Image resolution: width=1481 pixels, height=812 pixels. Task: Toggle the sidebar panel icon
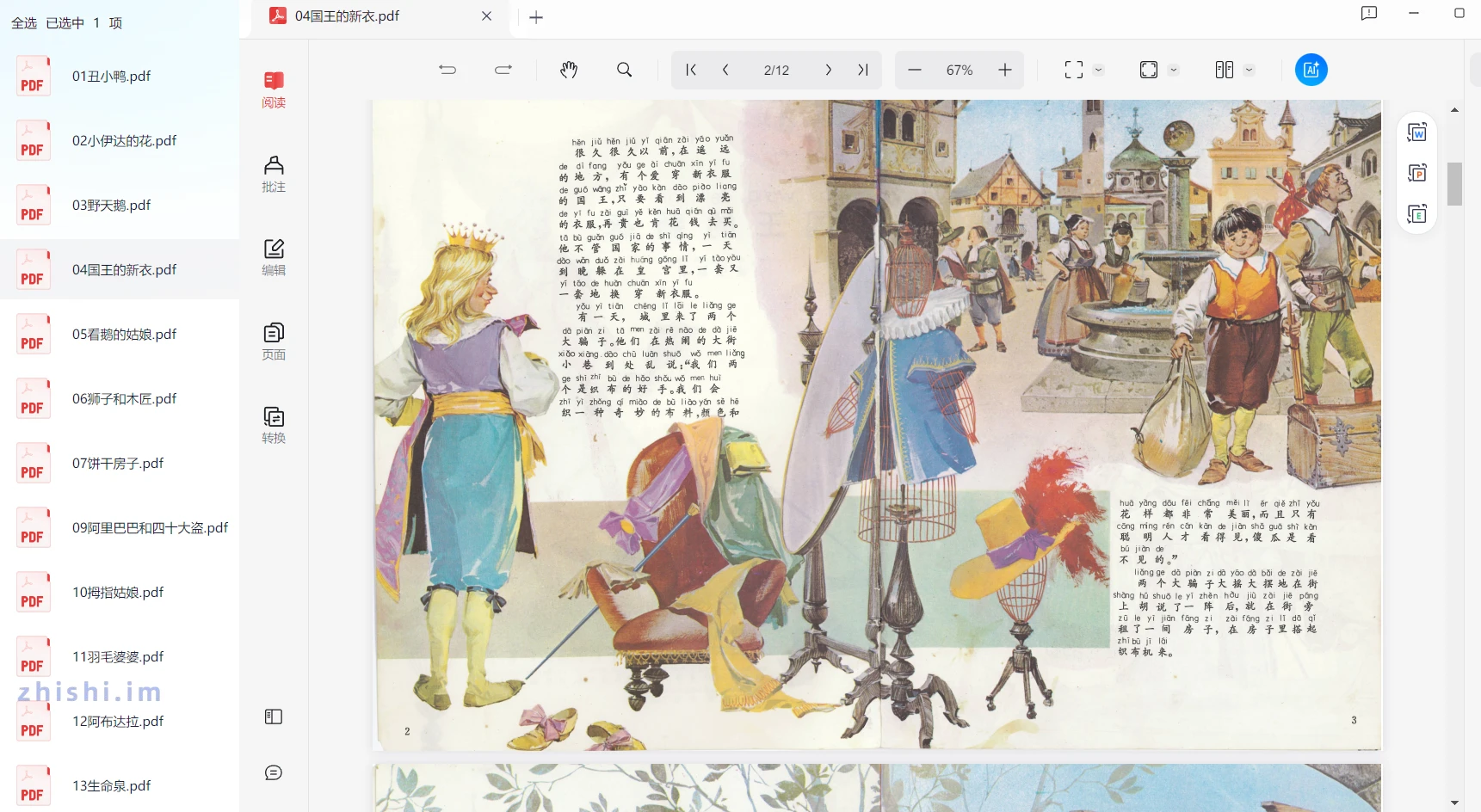pos(274,717)
